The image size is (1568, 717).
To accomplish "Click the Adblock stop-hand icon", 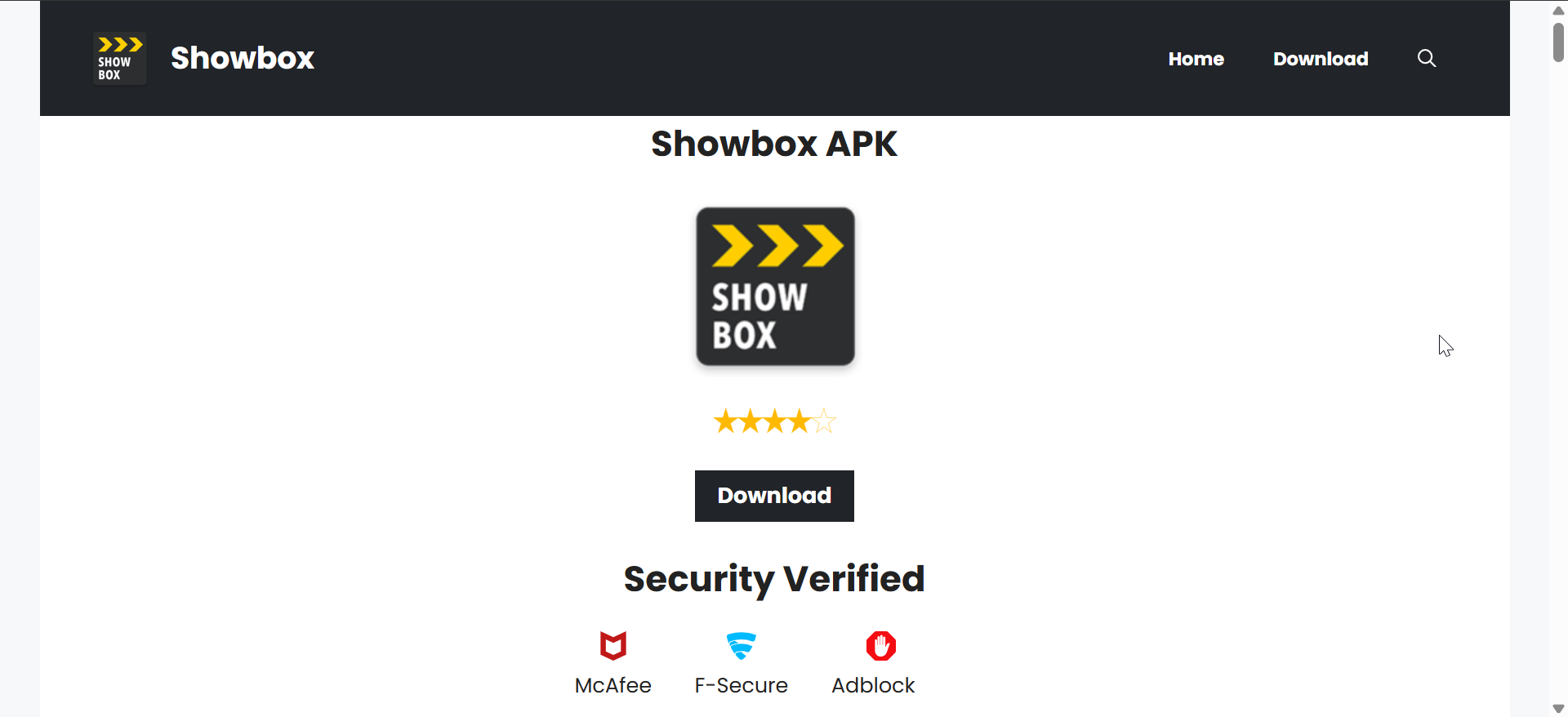I will 880,646.
